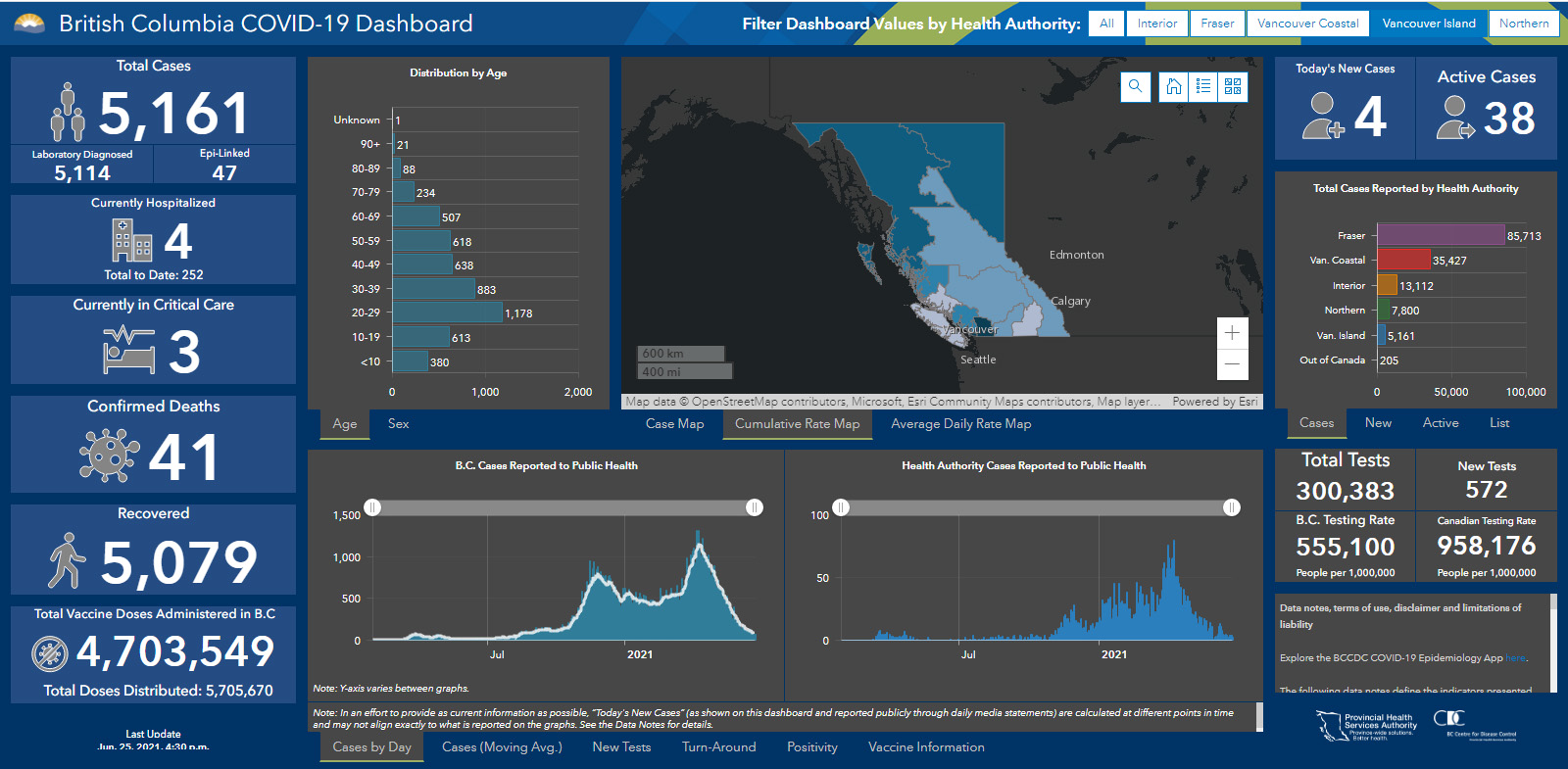This screenshot has width=1568, height=769.
Task: Click the BC Centre for Disease Control logo
Action: coord(1475,725)
